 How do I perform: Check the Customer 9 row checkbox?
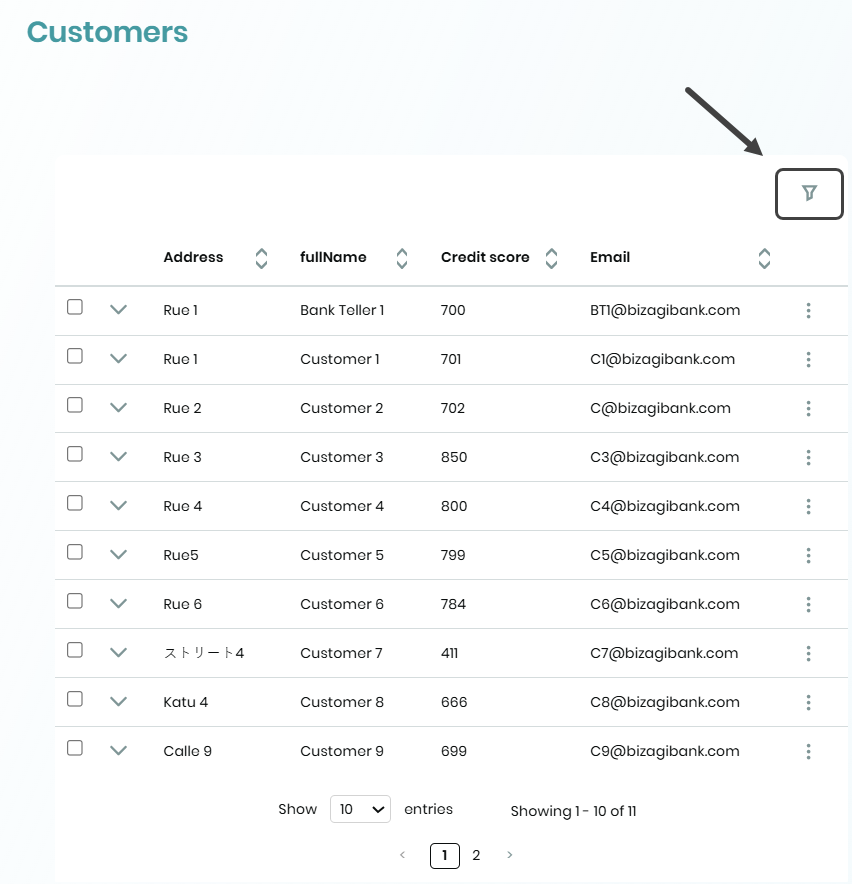coord(75,748)
